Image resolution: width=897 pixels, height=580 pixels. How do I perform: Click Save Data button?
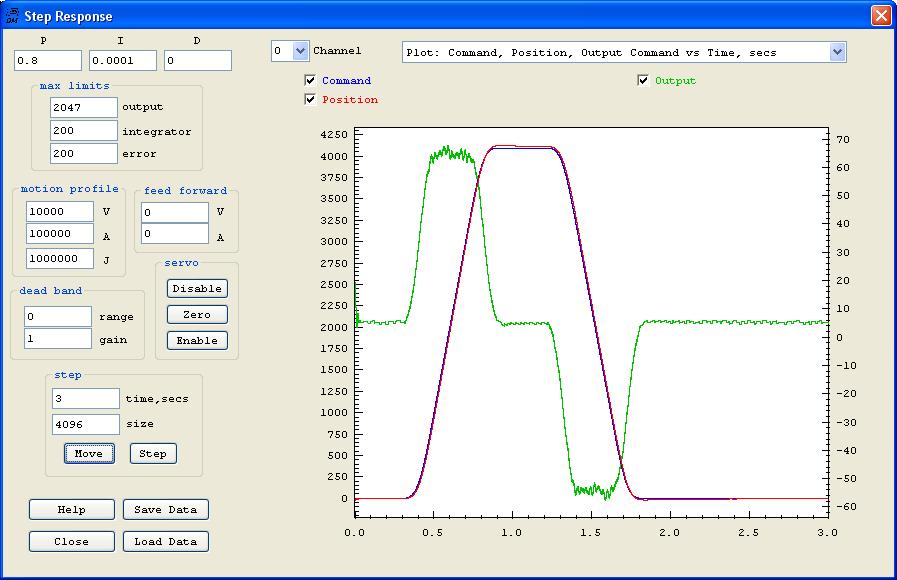tap(167, 510)
